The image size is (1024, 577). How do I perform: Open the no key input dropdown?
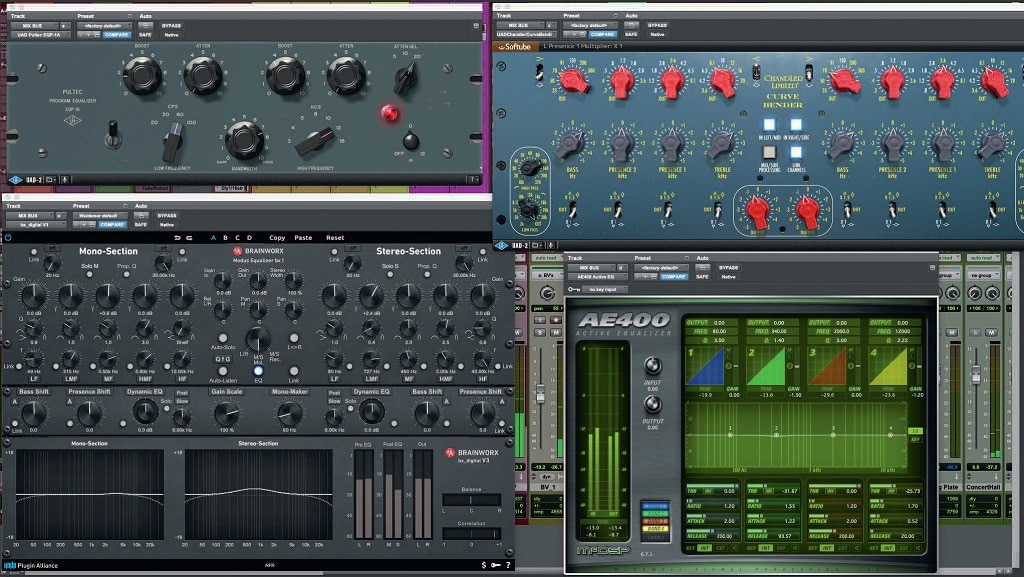[x=605, y=289]
